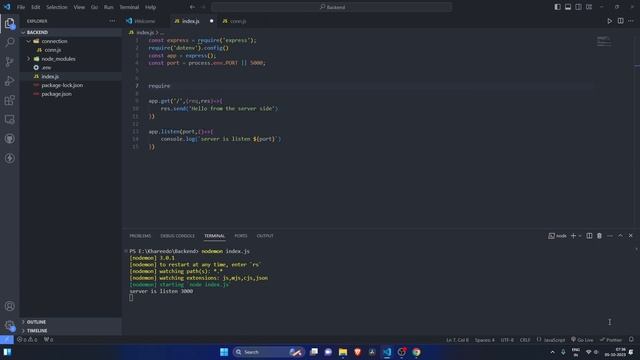Open the Selection menu
640x360 pixels.
(x=57, y=7)
